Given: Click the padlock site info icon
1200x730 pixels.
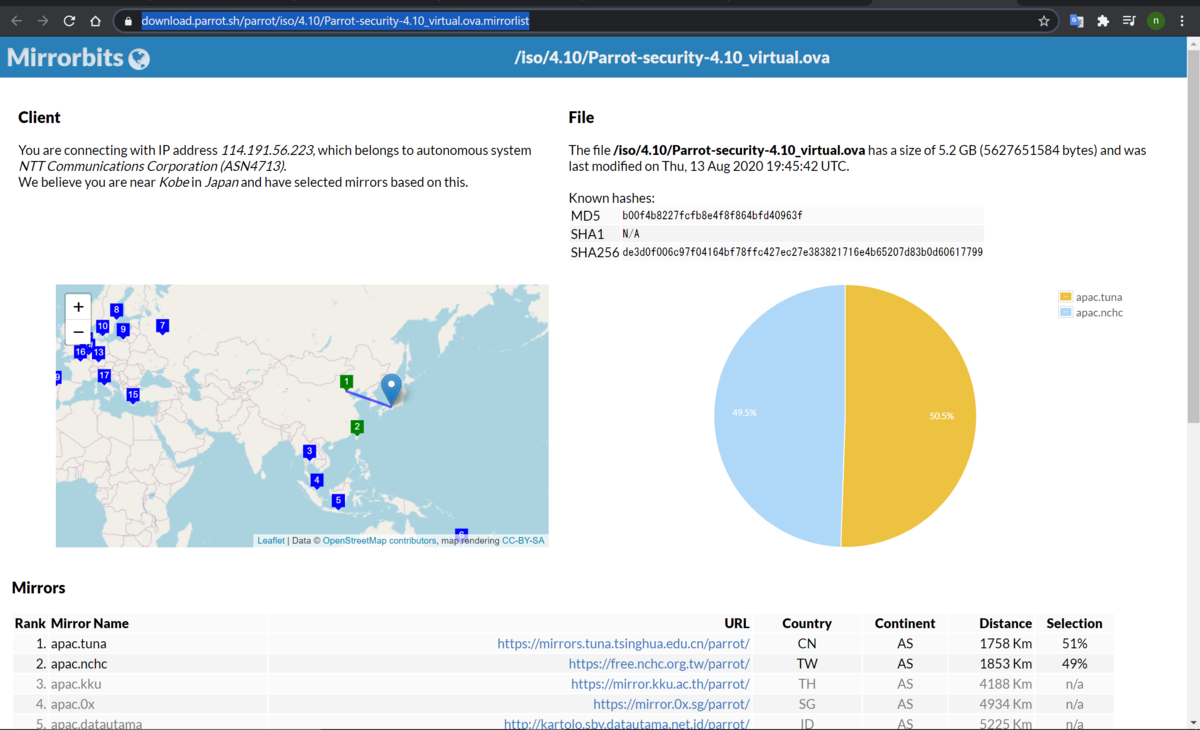Looking at the screenshot, I should pos(128,20).
